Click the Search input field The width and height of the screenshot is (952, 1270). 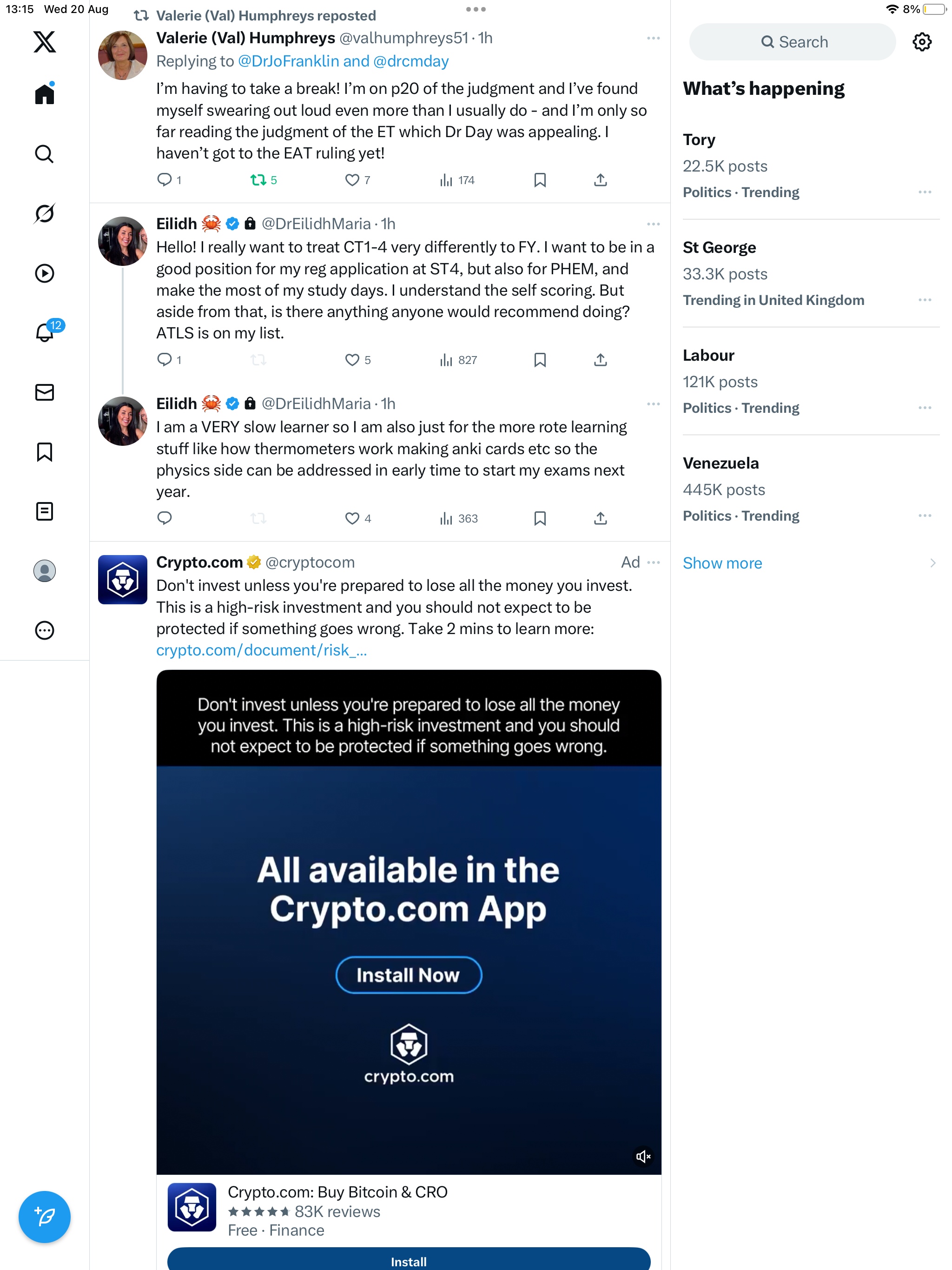pyautogui.click(x=793, y=42)
